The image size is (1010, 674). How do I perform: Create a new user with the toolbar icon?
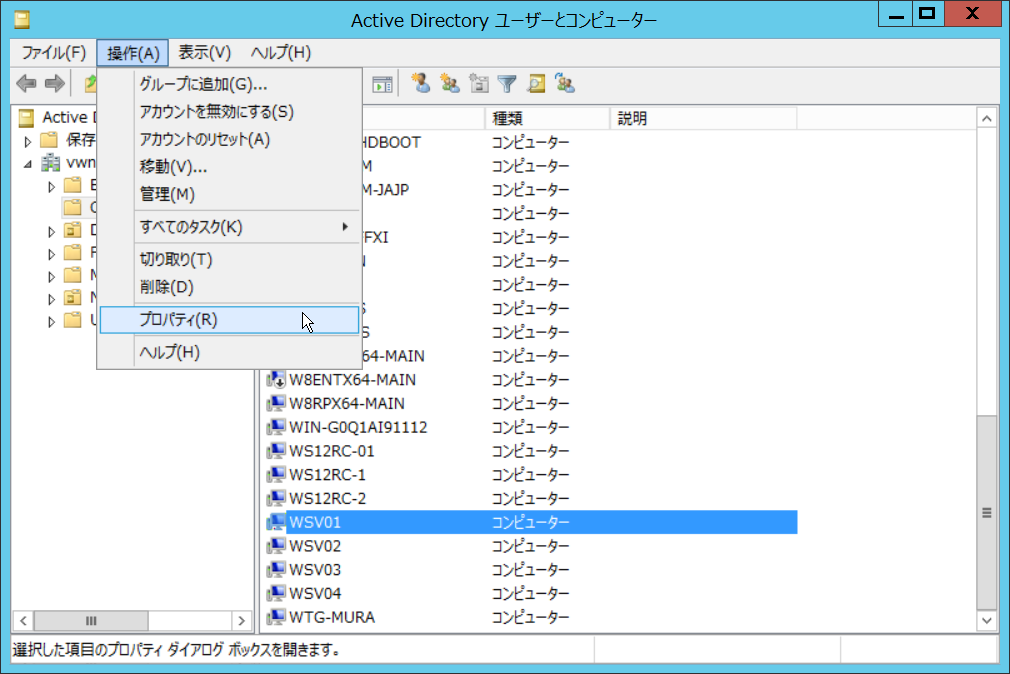421,83
